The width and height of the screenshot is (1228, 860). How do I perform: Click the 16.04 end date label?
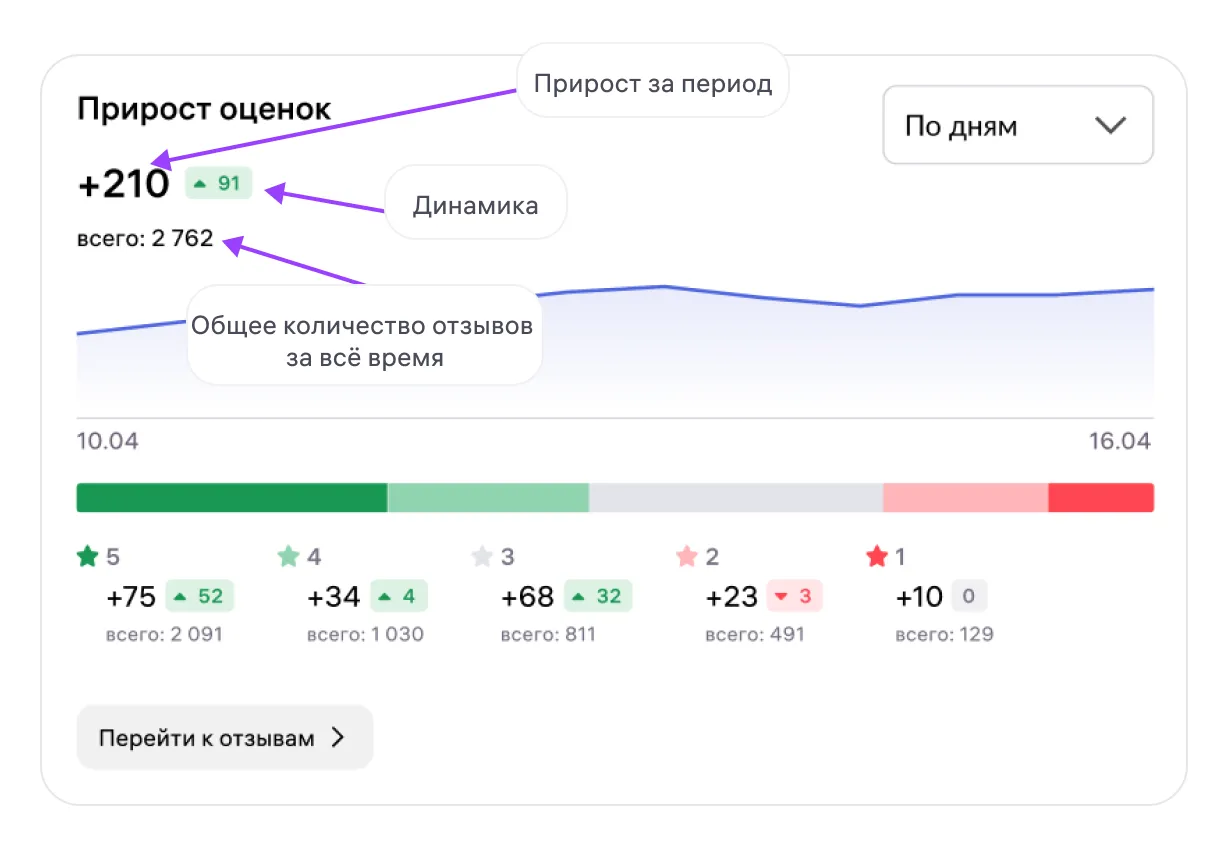point(1120,441)
